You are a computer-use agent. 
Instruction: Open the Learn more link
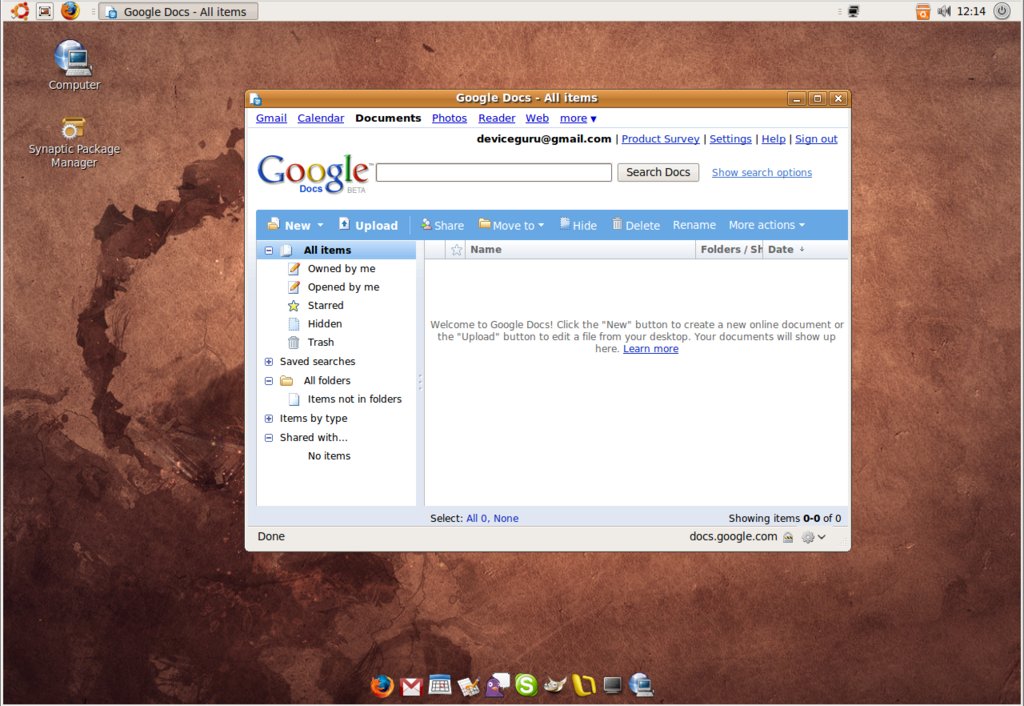coord(650,349)
